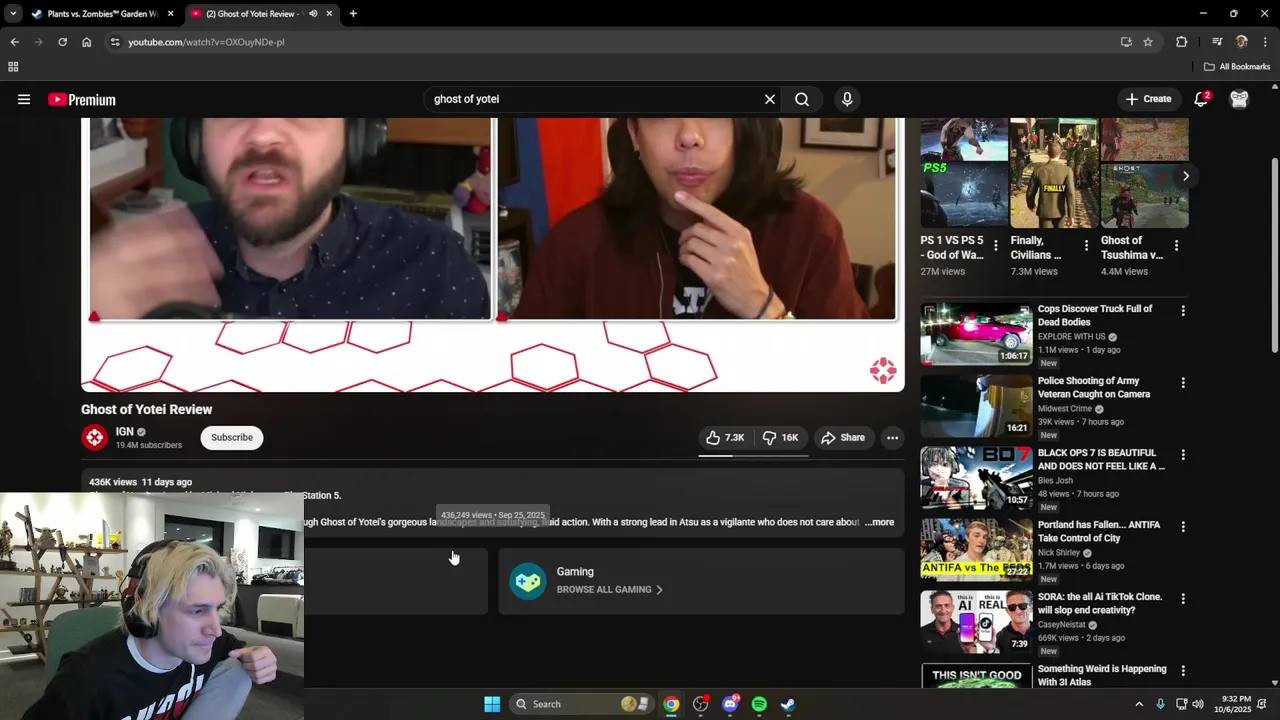Open the Gaming category icon

[528, 581]
